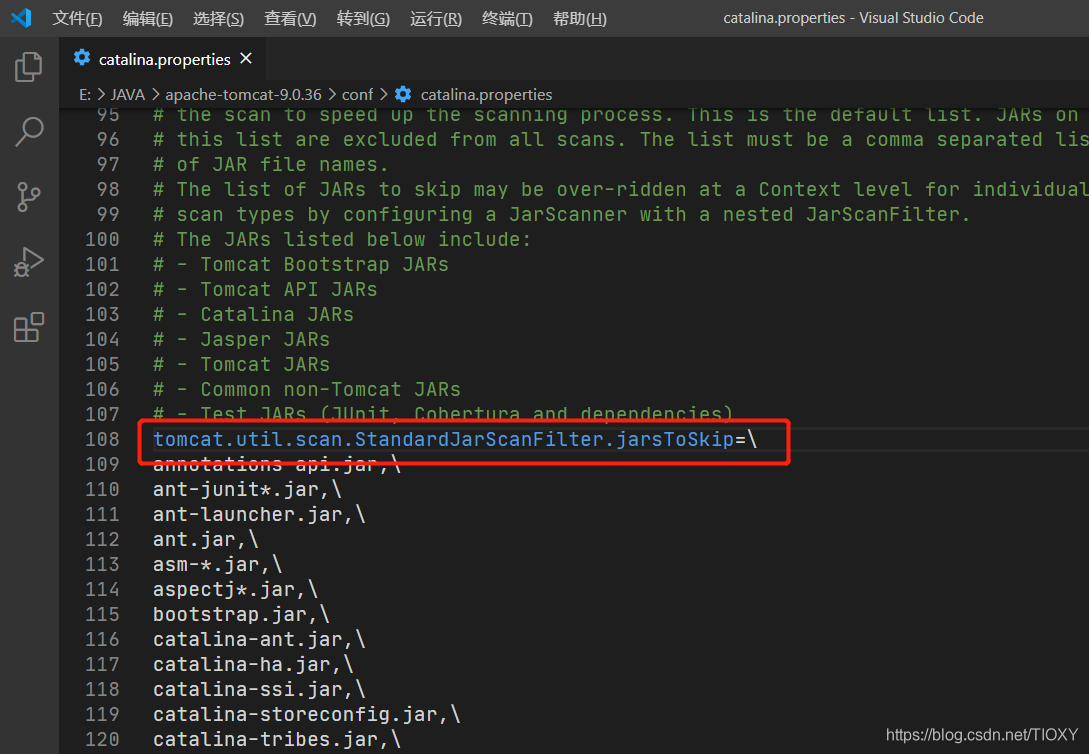Viewport: 1089px width, 754px height.
Task: Click the JAVA breadcrumb segment
Action: 128,94
